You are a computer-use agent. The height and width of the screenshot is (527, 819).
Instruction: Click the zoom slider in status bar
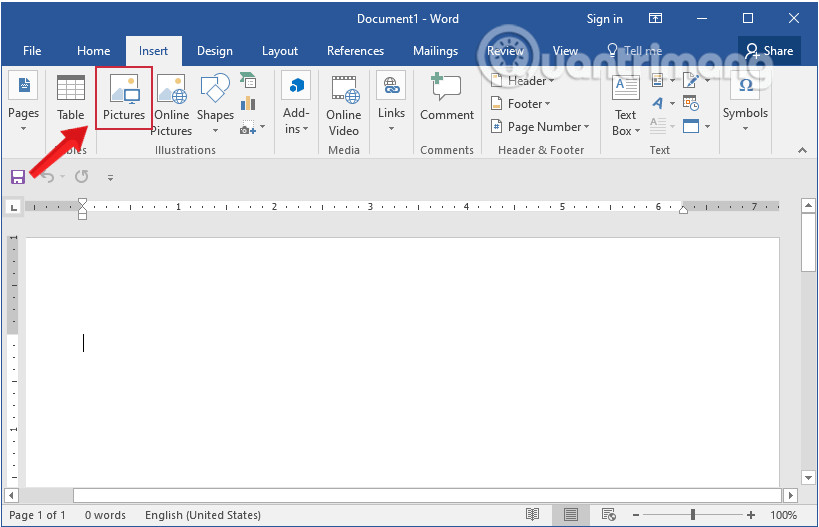693,515
